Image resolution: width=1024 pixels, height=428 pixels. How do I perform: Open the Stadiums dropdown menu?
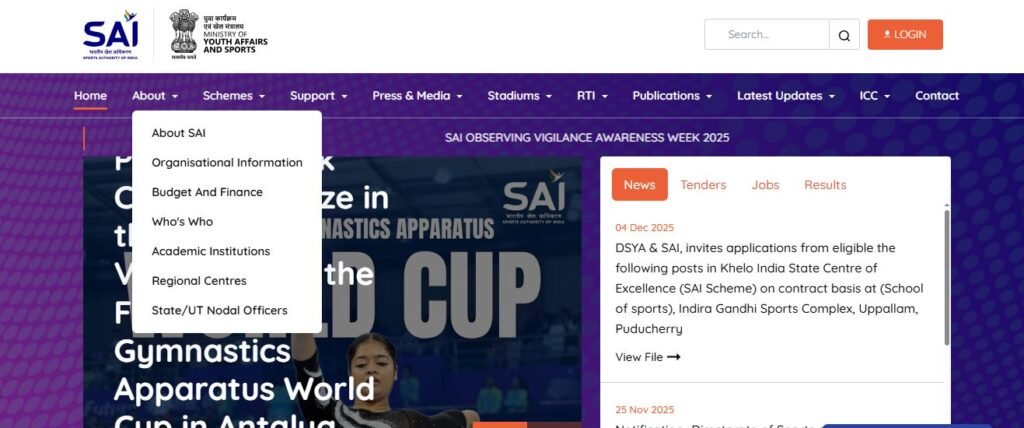[x=520, y=95]
